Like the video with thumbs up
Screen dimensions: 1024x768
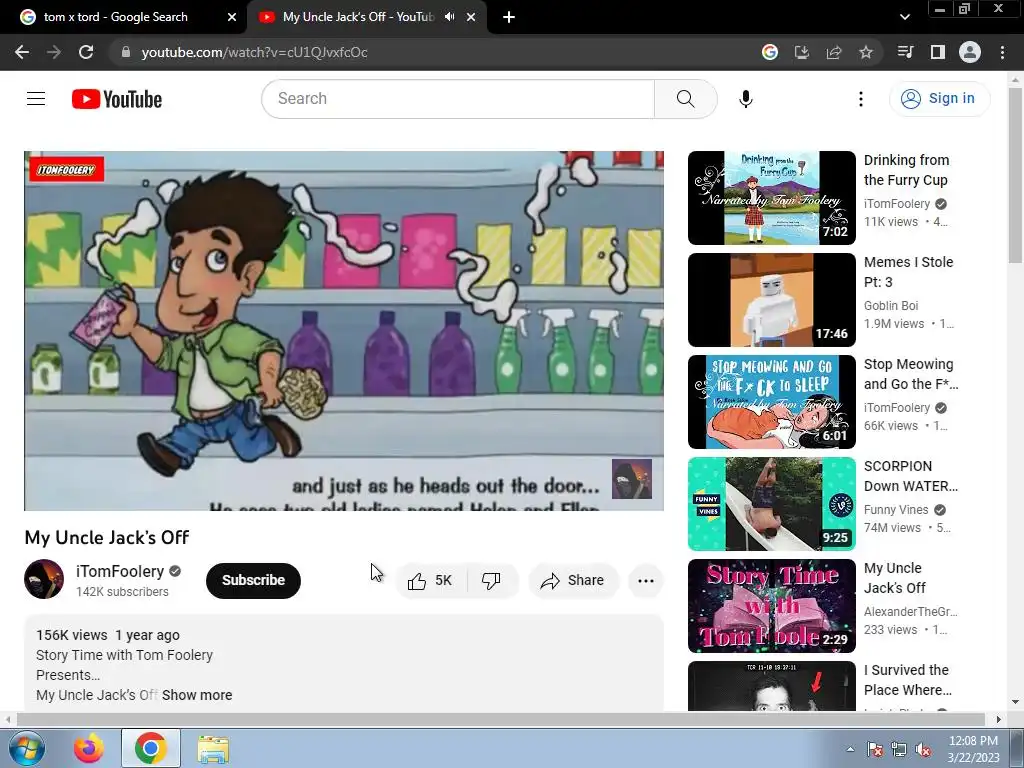click(x=430, y=581)
